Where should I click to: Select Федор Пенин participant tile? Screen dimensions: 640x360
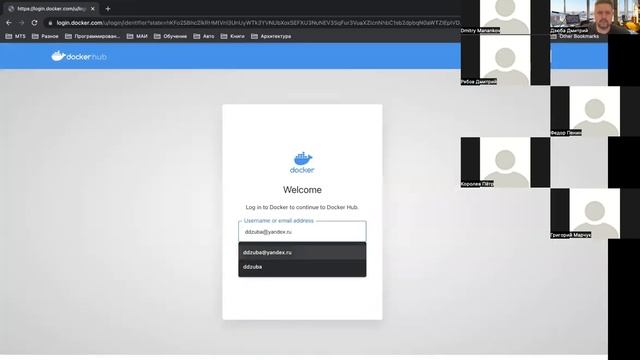click(595, 111)
